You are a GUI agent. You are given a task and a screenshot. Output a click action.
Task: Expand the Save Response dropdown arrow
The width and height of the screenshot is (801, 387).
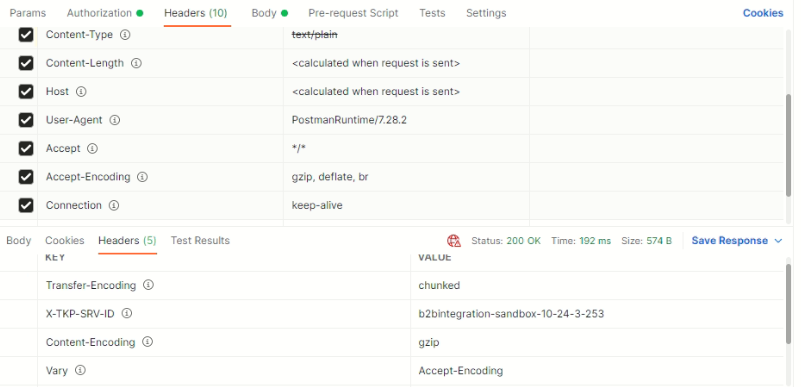[x=779, y=241]
